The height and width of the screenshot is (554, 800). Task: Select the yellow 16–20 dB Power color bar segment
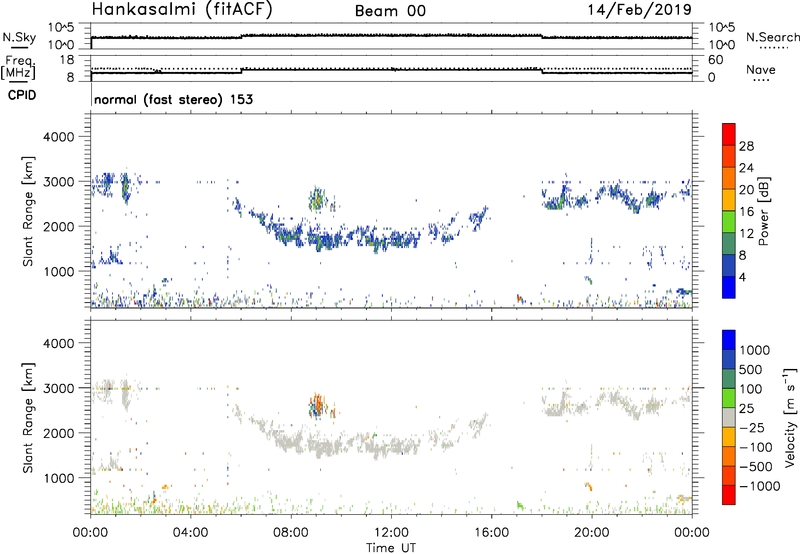(729, 200)
